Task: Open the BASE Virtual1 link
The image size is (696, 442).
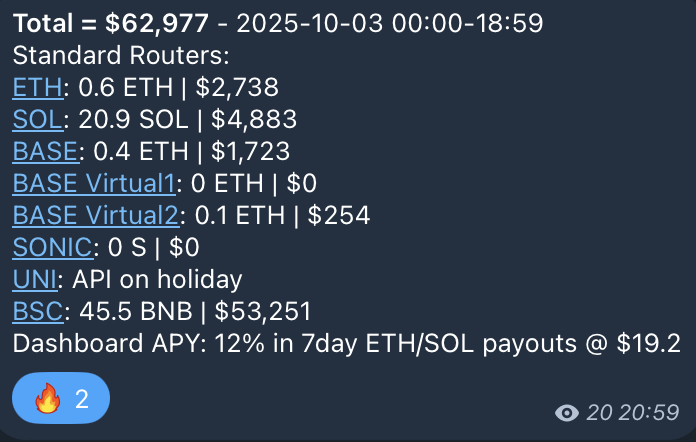Action: [x=94, y=183]
